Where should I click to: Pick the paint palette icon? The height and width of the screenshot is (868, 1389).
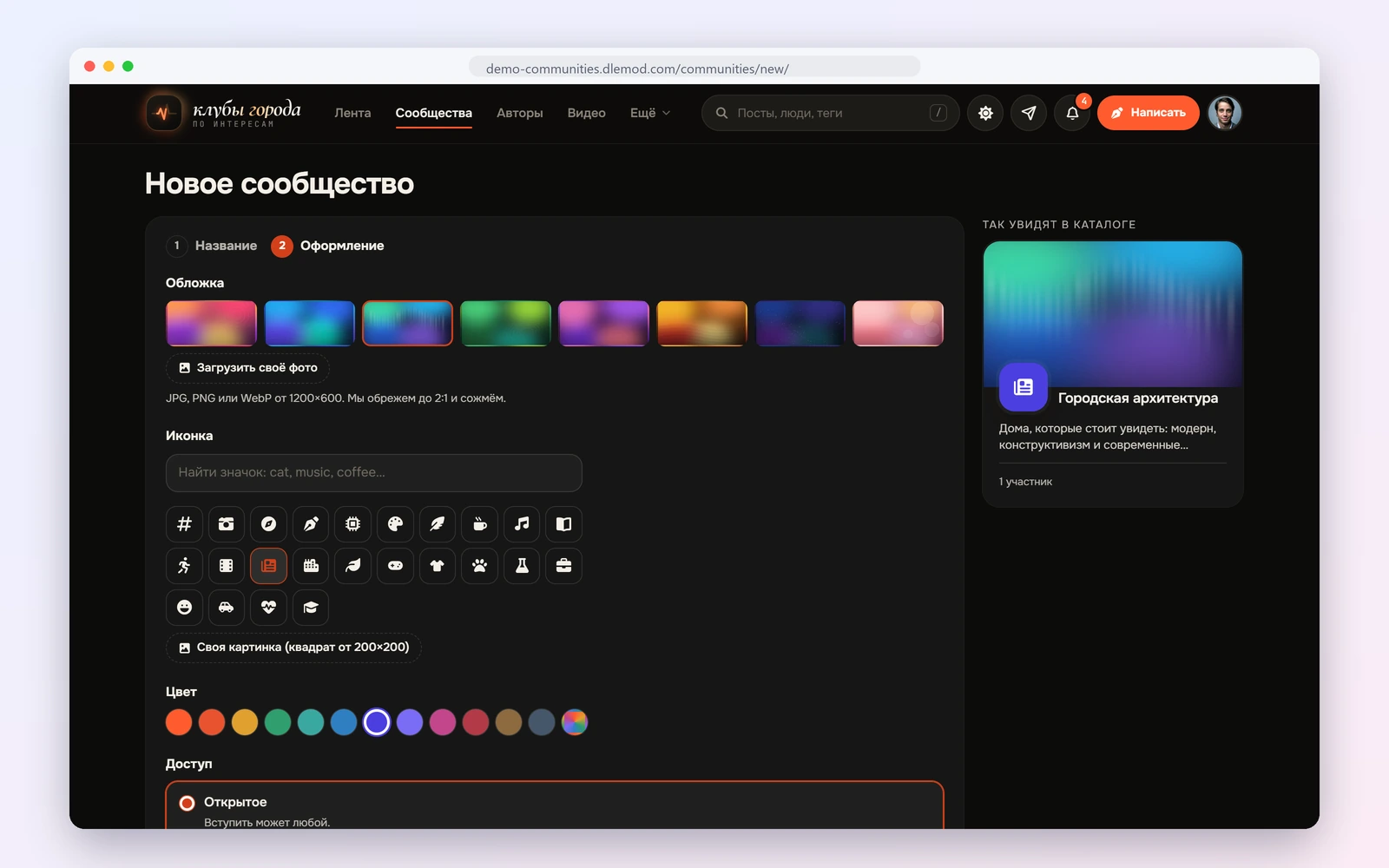click(395, 524)
